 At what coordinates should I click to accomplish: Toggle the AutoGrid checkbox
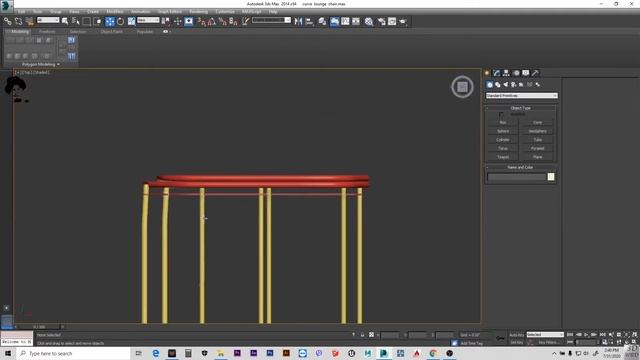501,115
